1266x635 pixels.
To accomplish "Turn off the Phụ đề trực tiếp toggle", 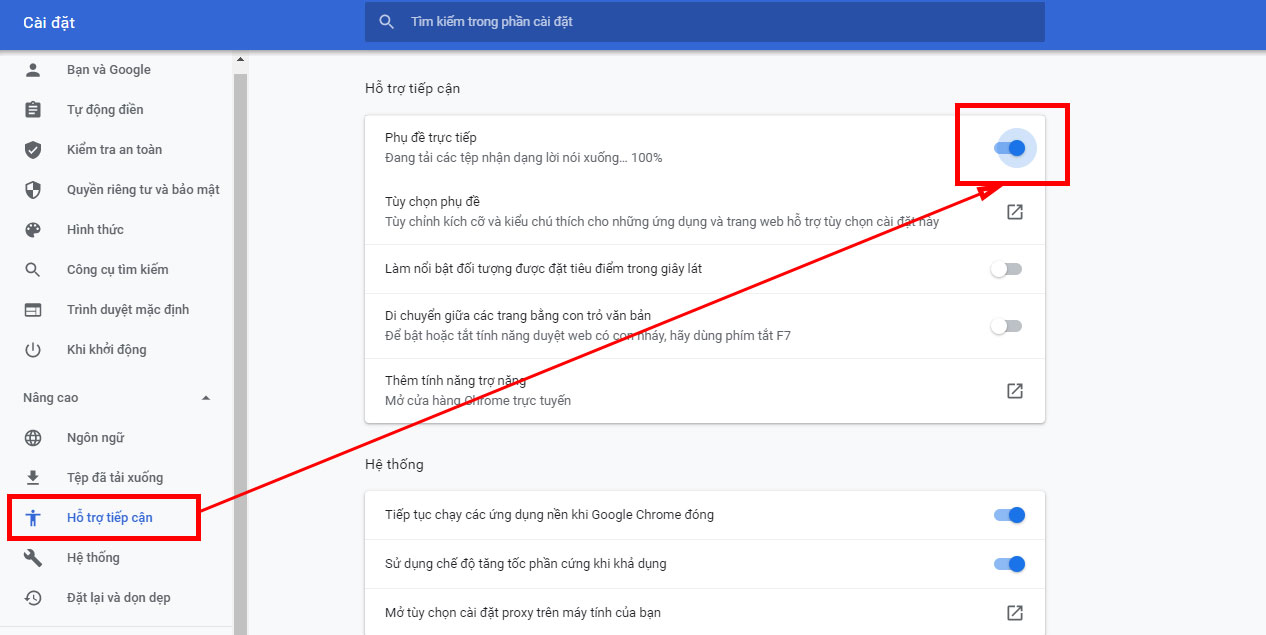I will point(1010,148).
